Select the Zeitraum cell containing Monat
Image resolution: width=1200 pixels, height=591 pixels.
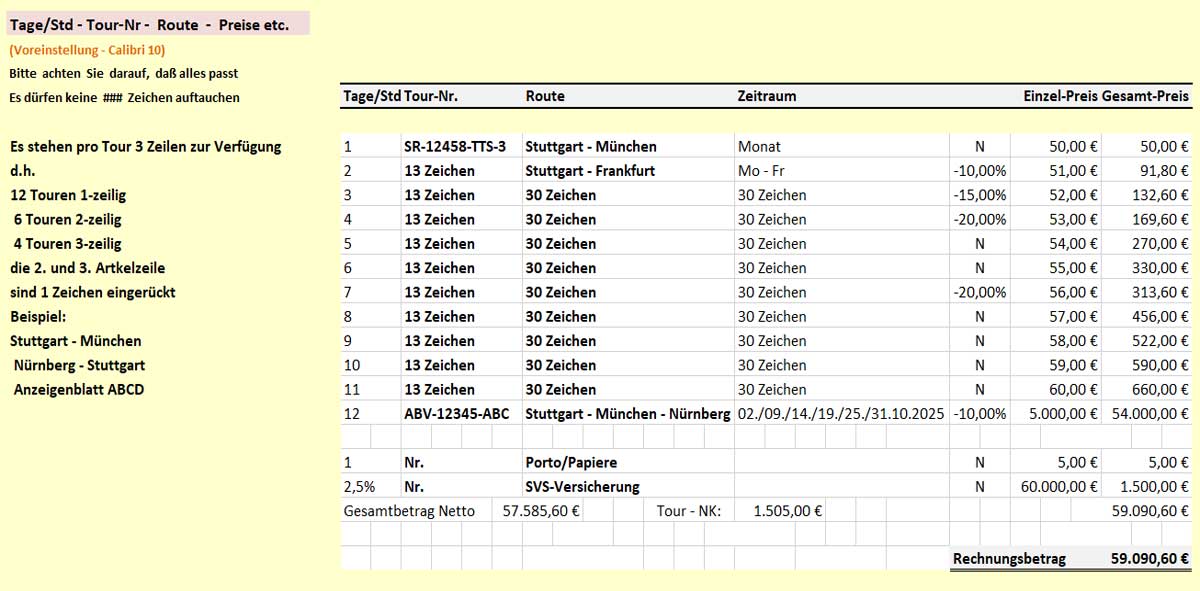(759, 146)
